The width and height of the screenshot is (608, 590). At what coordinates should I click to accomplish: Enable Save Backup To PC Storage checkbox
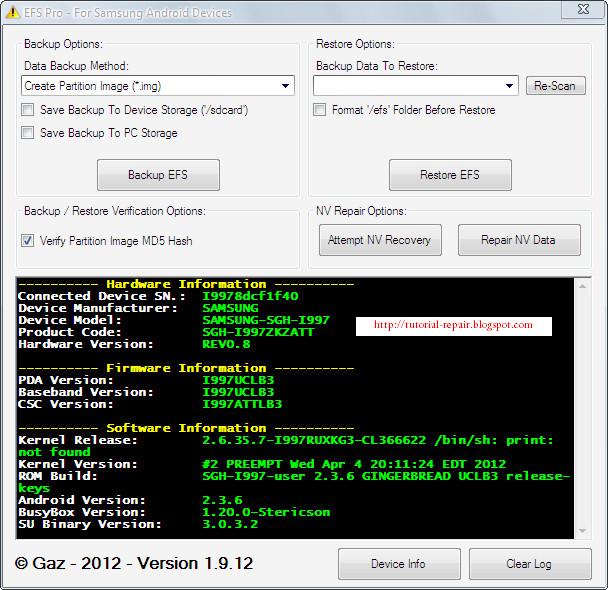[28, 133]
